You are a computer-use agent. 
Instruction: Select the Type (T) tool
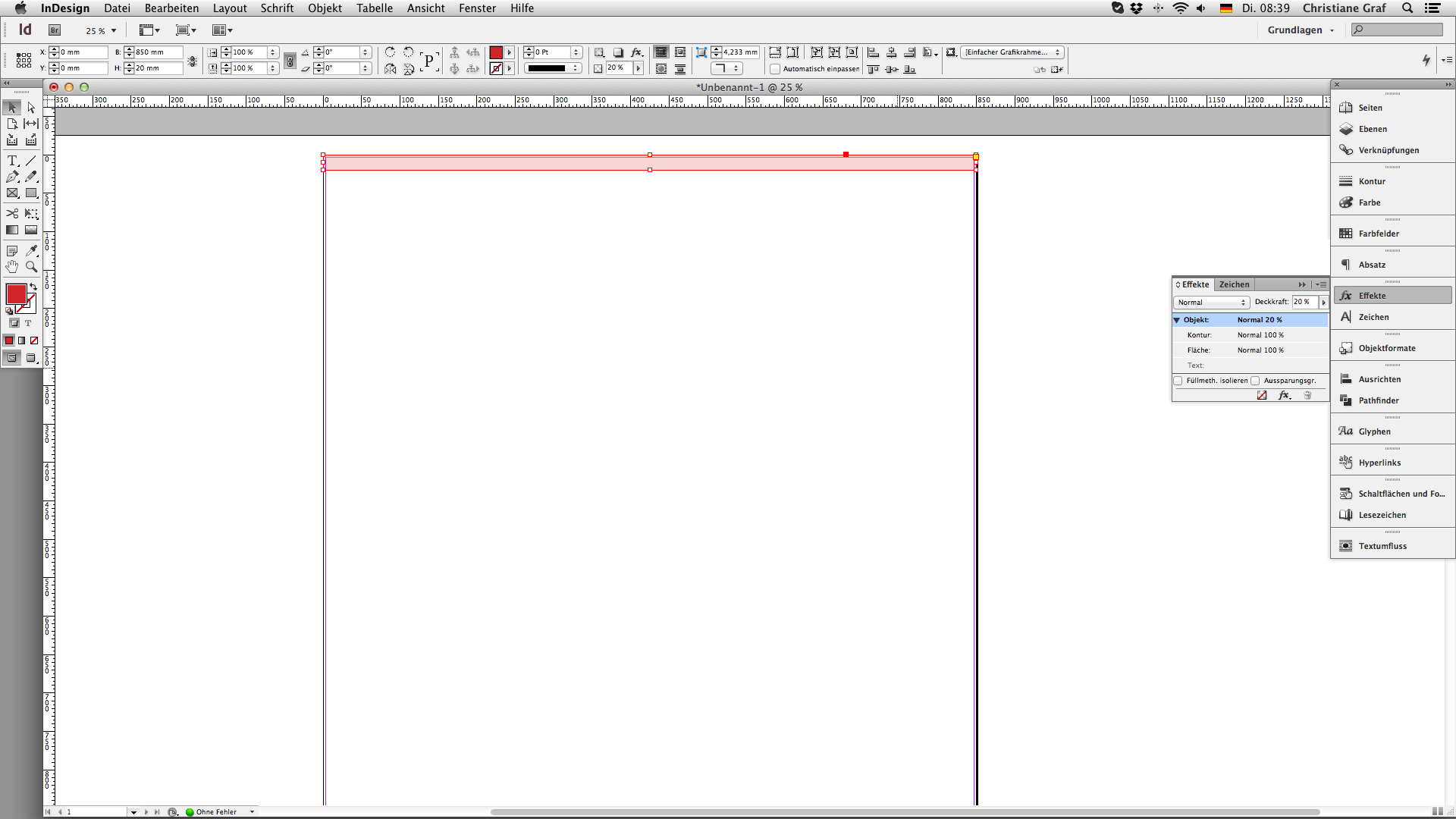tap(12, 161)
